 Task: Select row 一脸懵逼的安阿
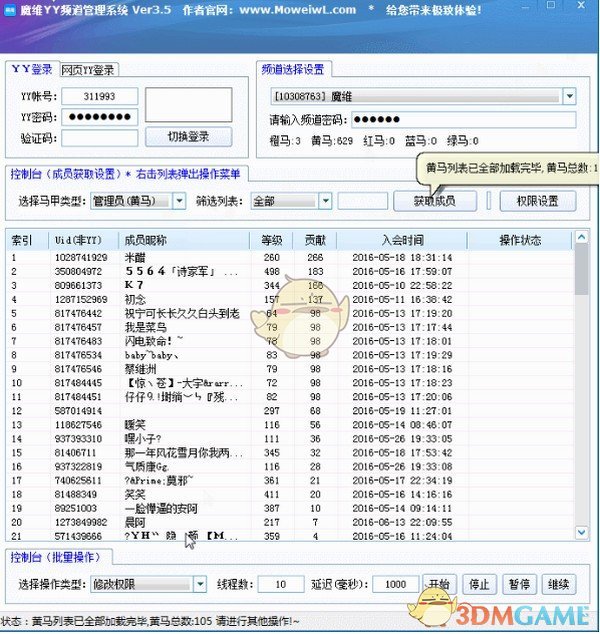click(x=290, y=508)
